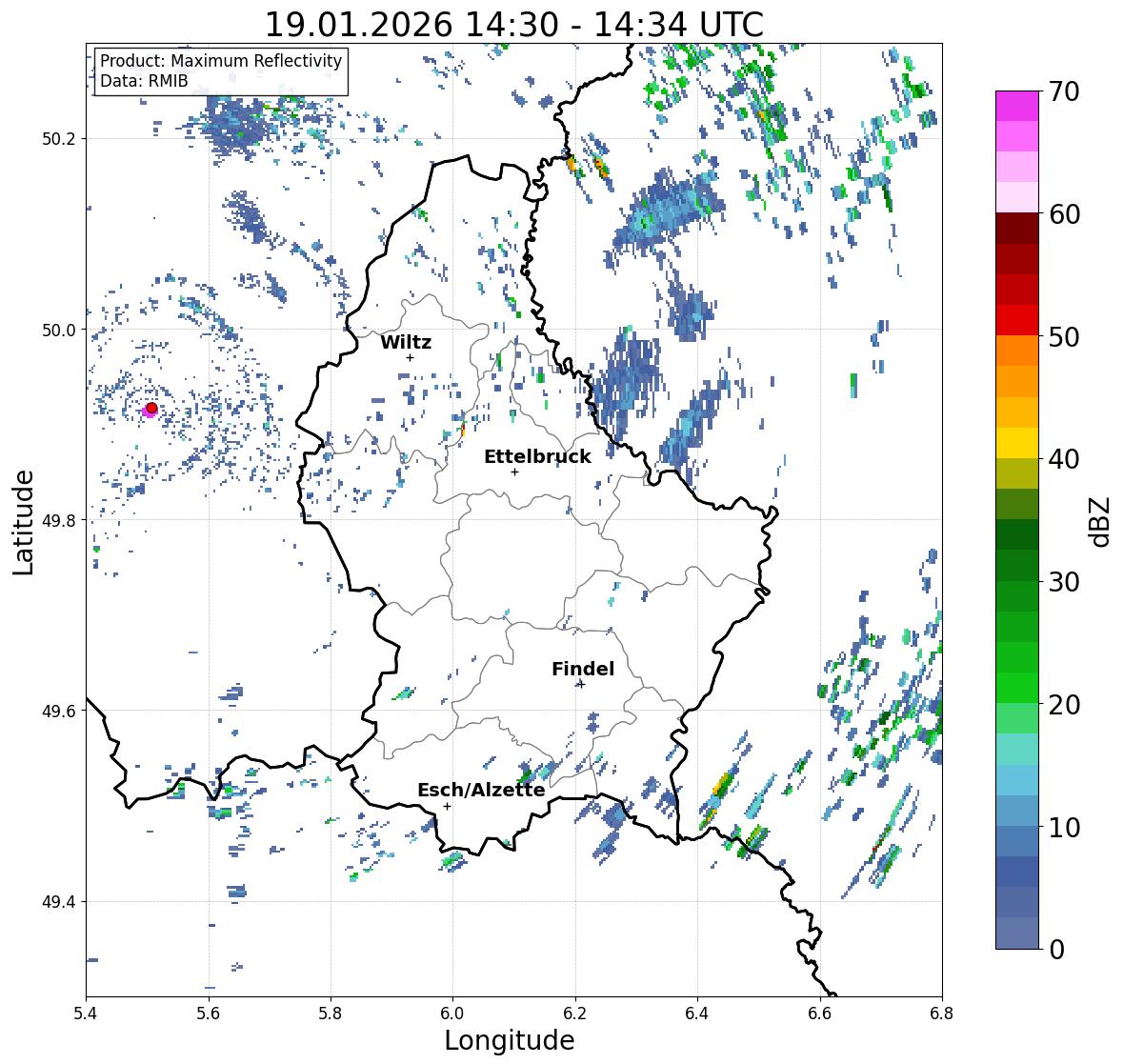Image resolution: width=1123 pixels, height=1064 pixels.
Task: Click the colorbar tick label 40
Action: 1064,459
